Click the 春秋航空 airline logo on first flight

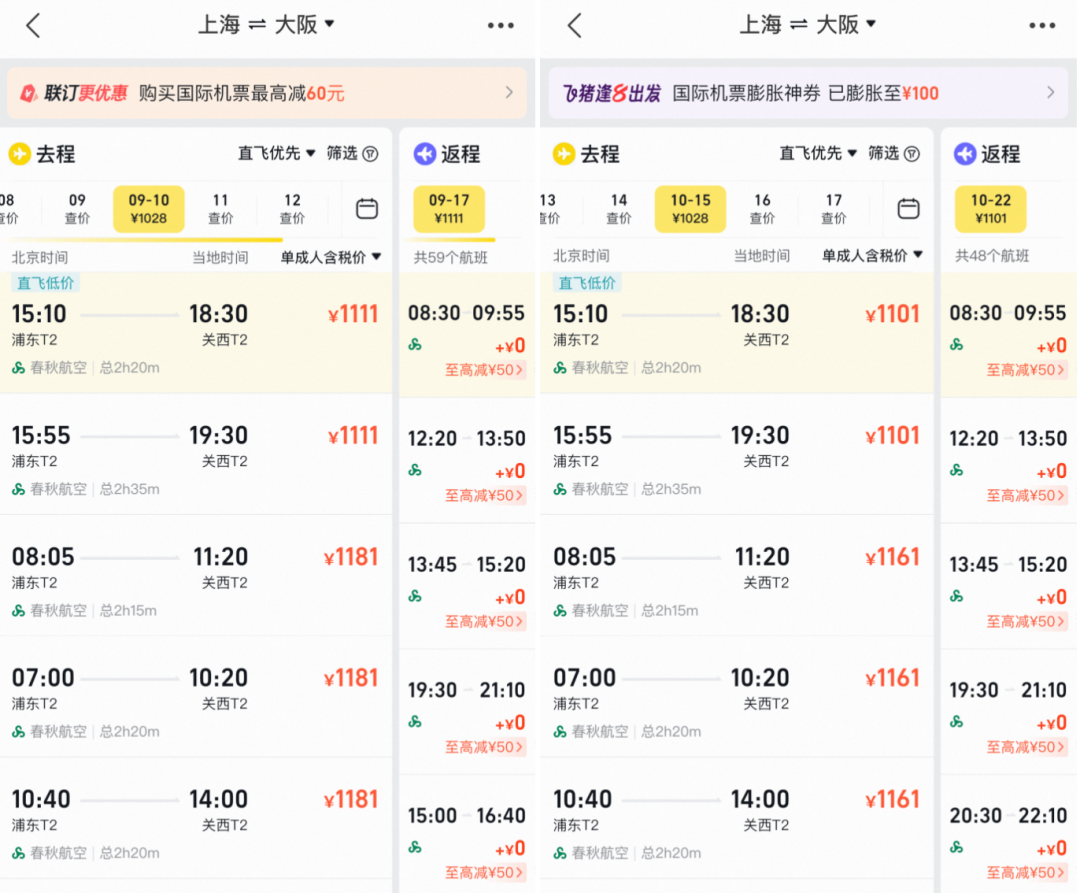click(20, 367)
